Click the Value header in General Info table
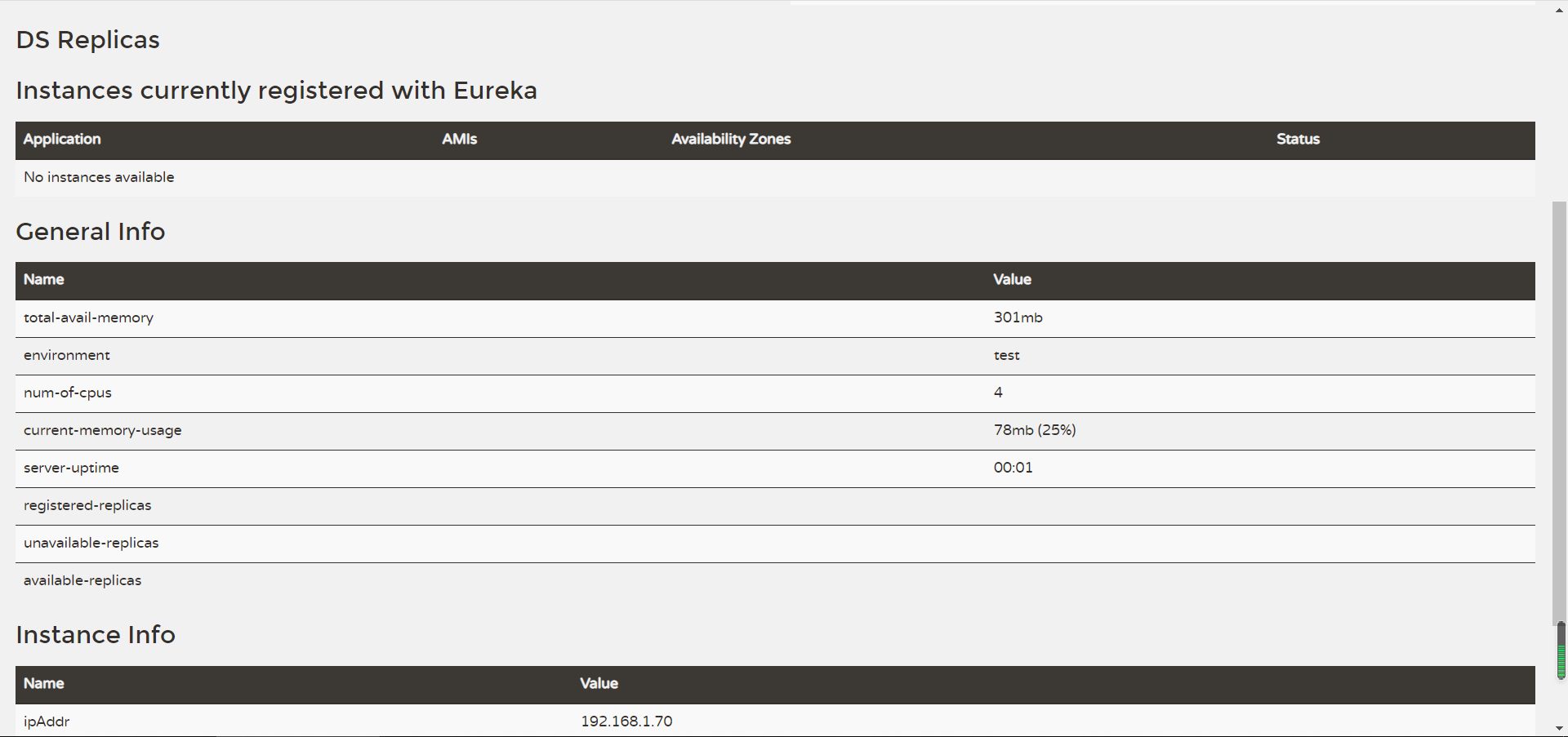Screen dimensions: 1568x737 pyautogui.click(x=1012, y=280)
